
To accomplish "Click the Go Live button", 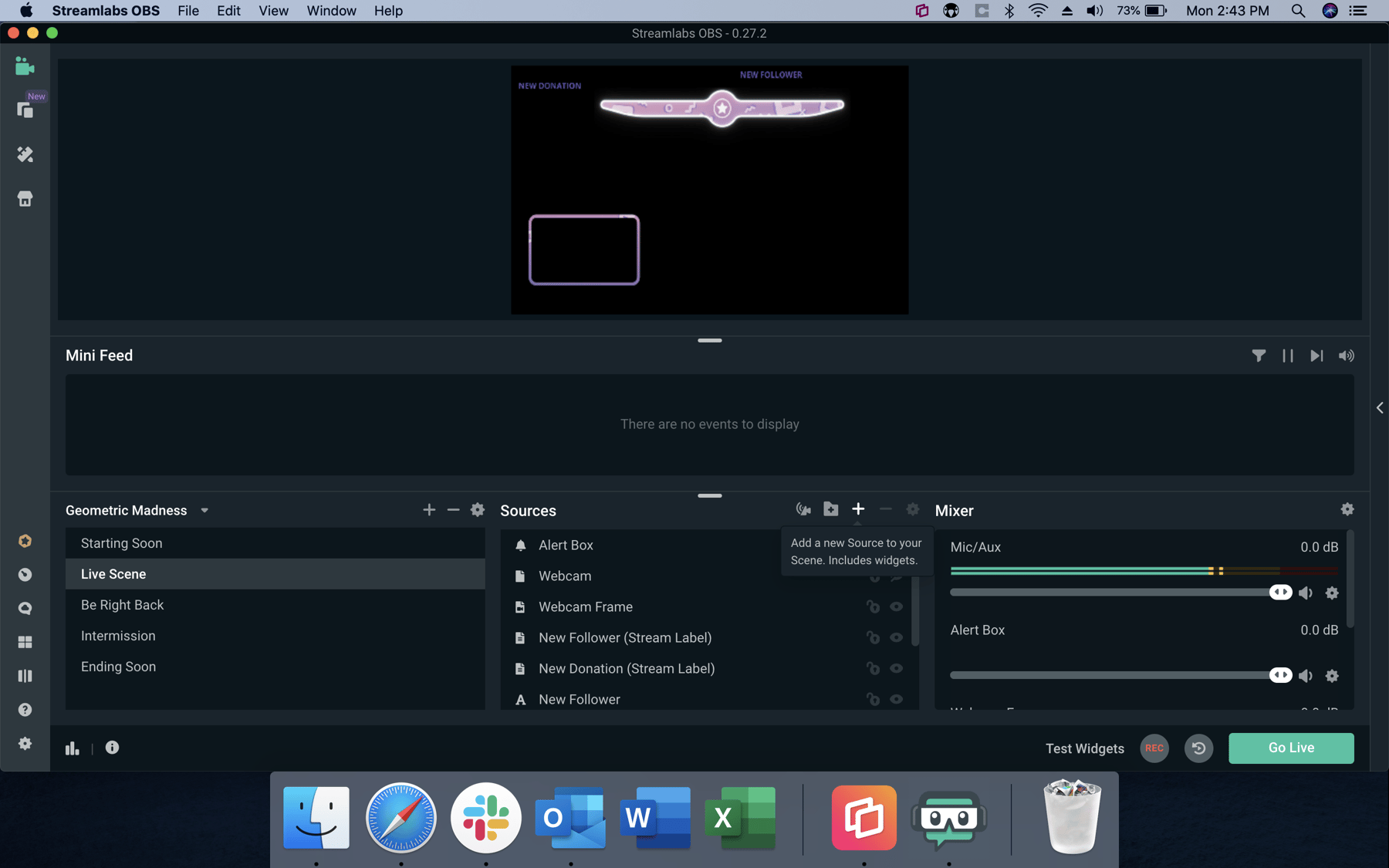I will pos(1291,748).
